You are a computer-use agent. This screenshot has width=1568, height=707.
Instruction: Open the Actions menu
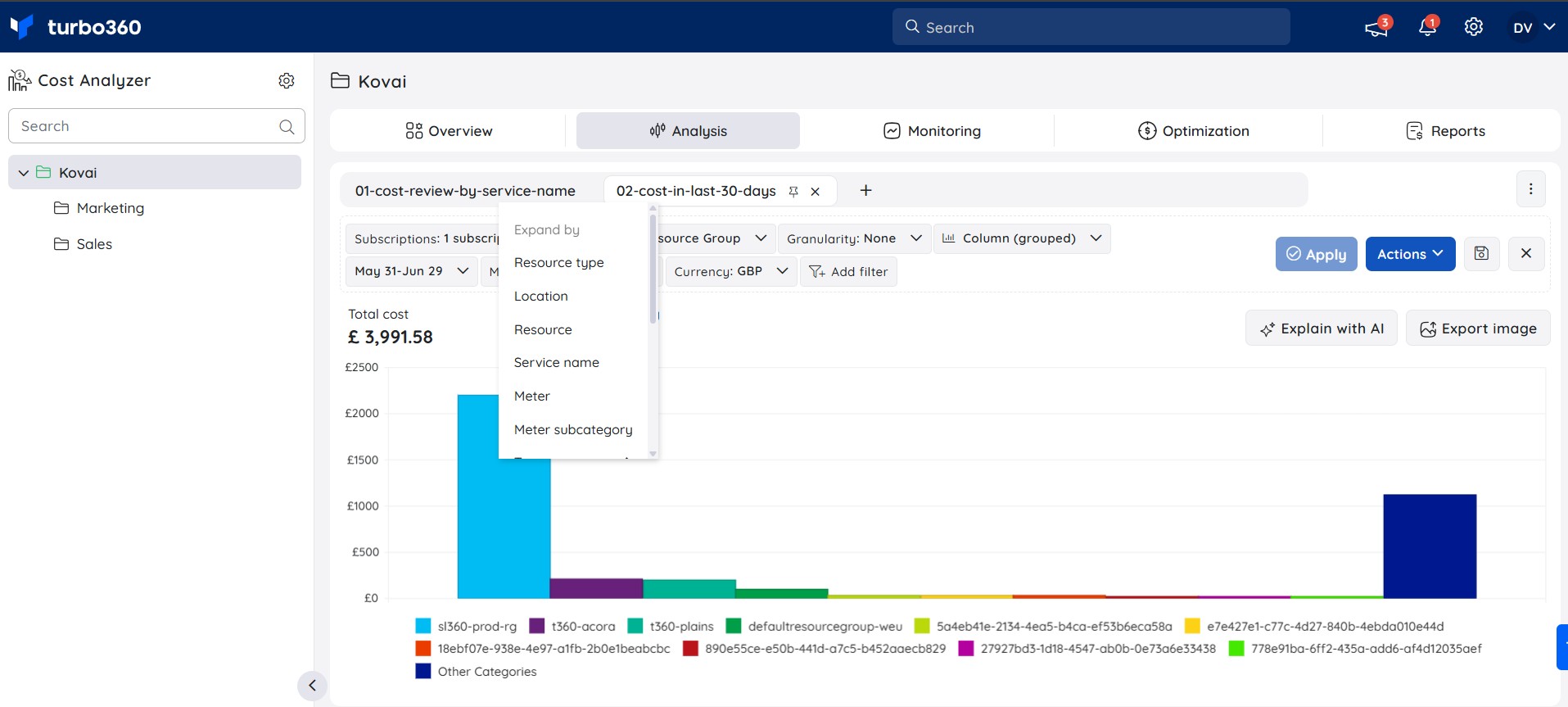pyautogui.click(x=1410, y=254)
